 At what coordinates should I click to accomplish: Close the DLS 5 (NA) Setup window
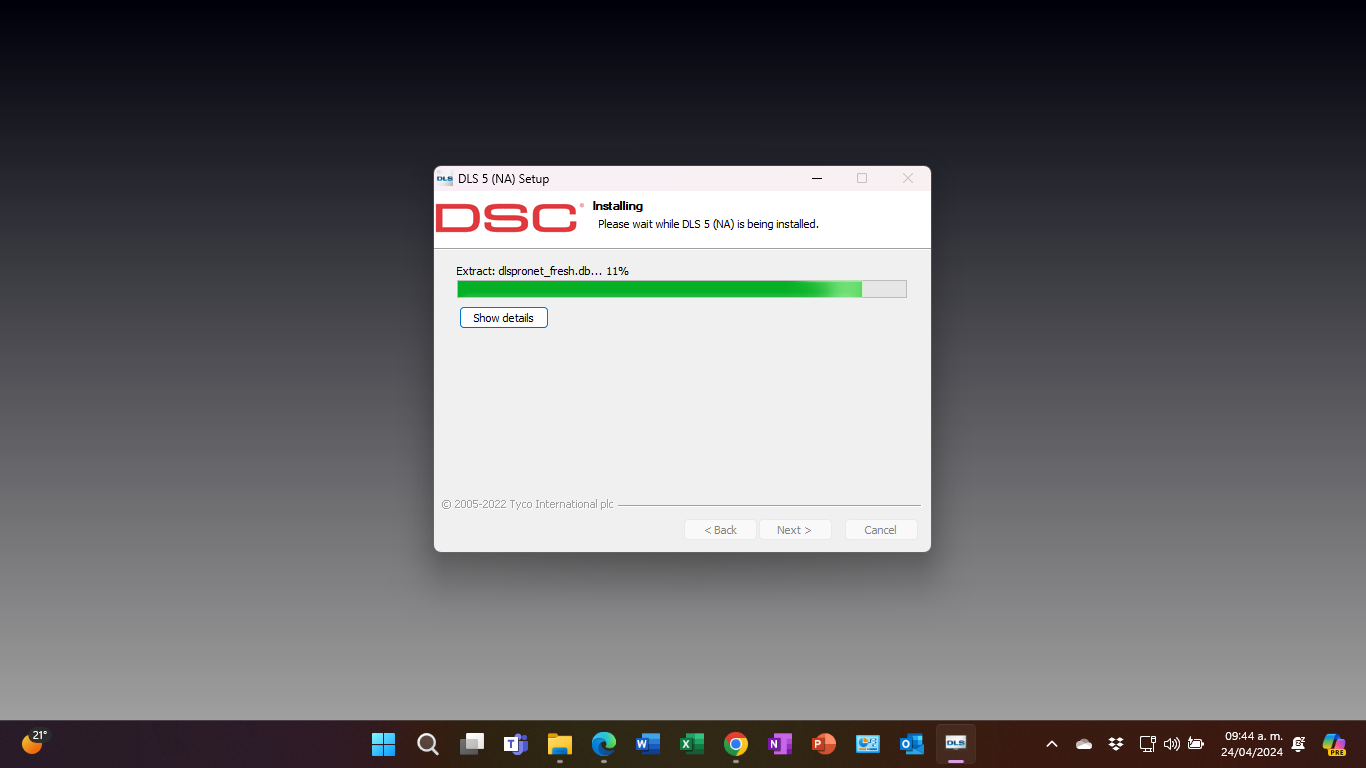908,179
